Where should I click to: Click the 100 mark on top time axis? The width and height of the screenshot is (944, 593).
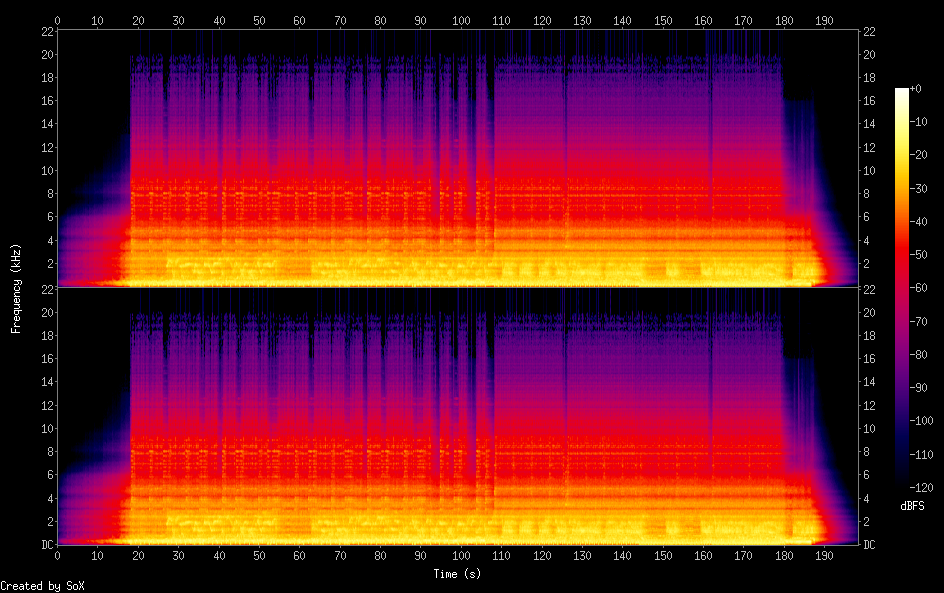pyautogui.click(x=461, y=20)
